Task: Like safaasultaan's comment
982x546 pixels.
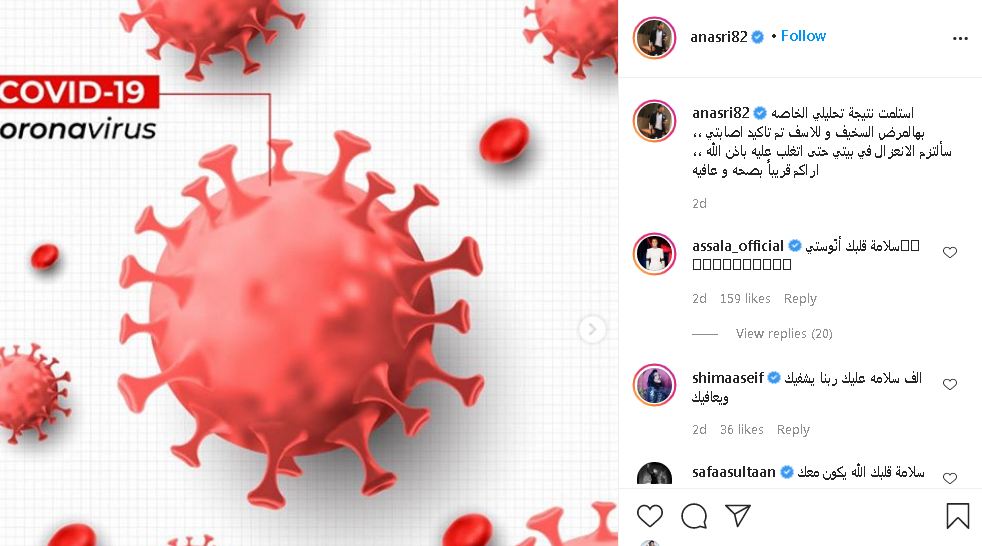Action: 950,478
